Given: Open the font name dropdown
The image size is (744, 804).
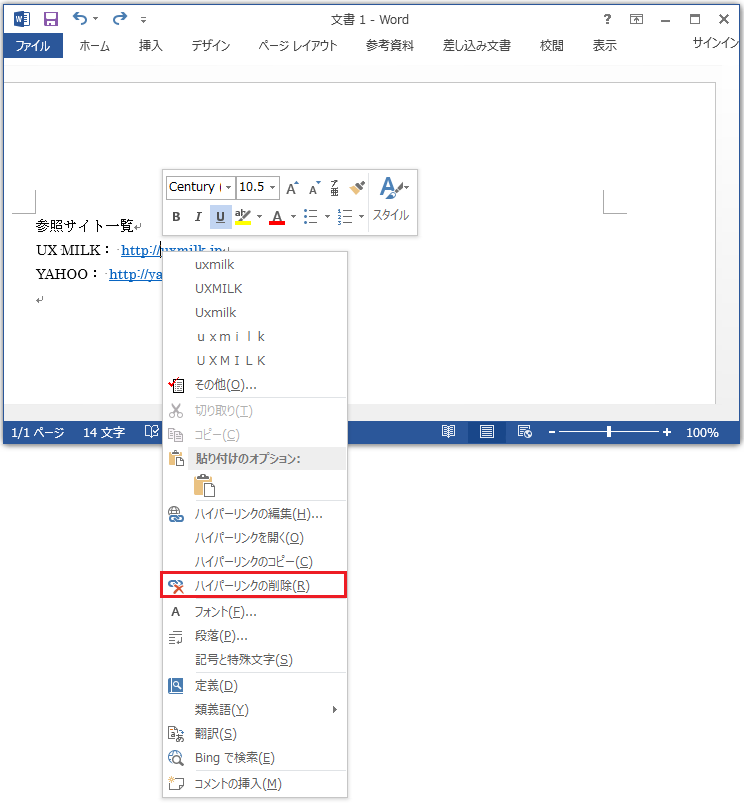Looking at the screenshot, I should [x=229, y=188].
